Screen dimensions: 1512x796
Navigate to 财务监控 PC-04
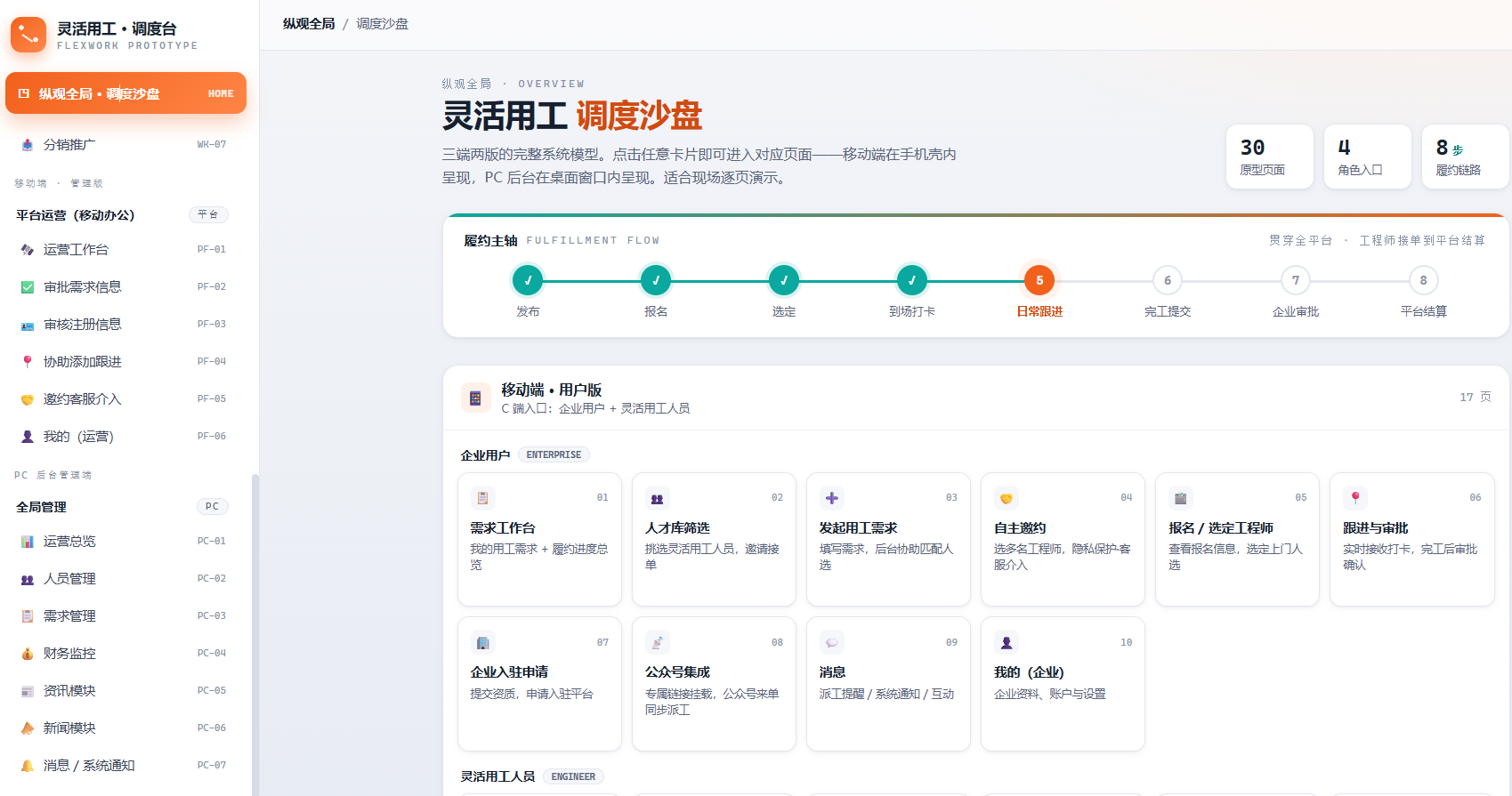[125, 654]
